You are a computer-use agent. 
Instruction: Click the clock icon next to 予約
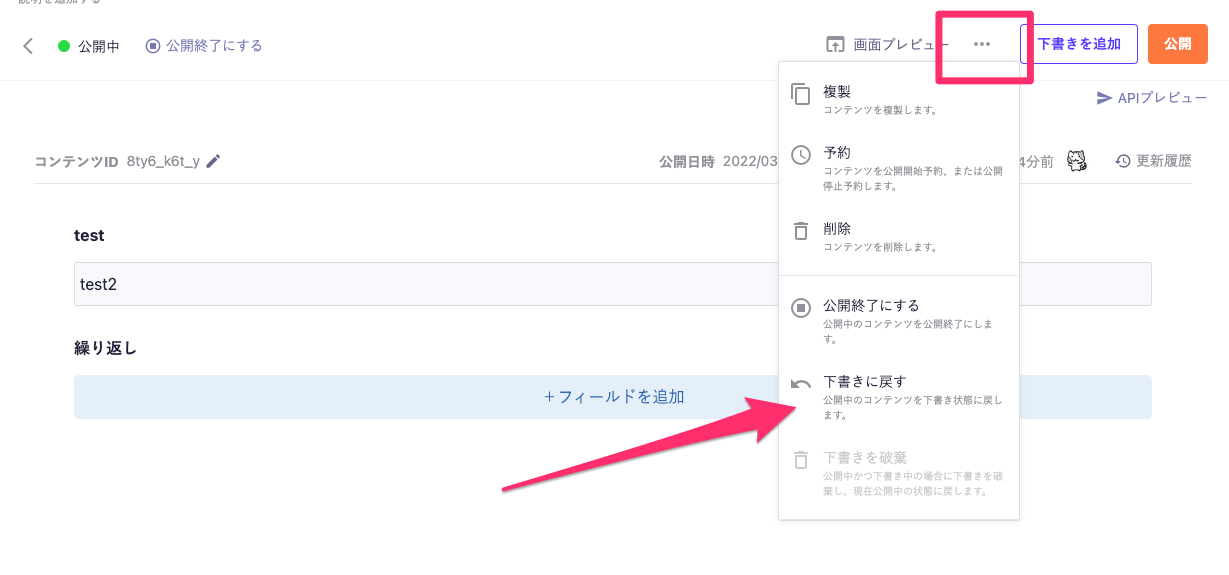tap(801, 155)
